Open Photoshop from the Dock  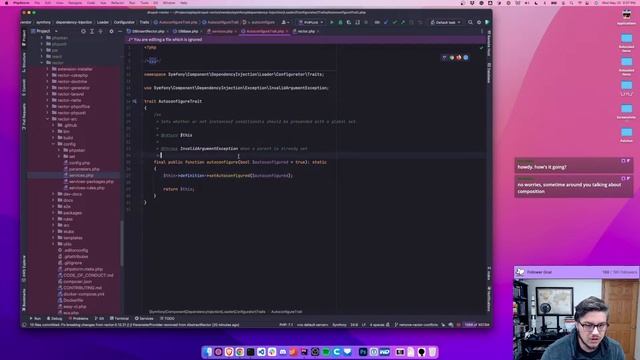coord(363,352)
